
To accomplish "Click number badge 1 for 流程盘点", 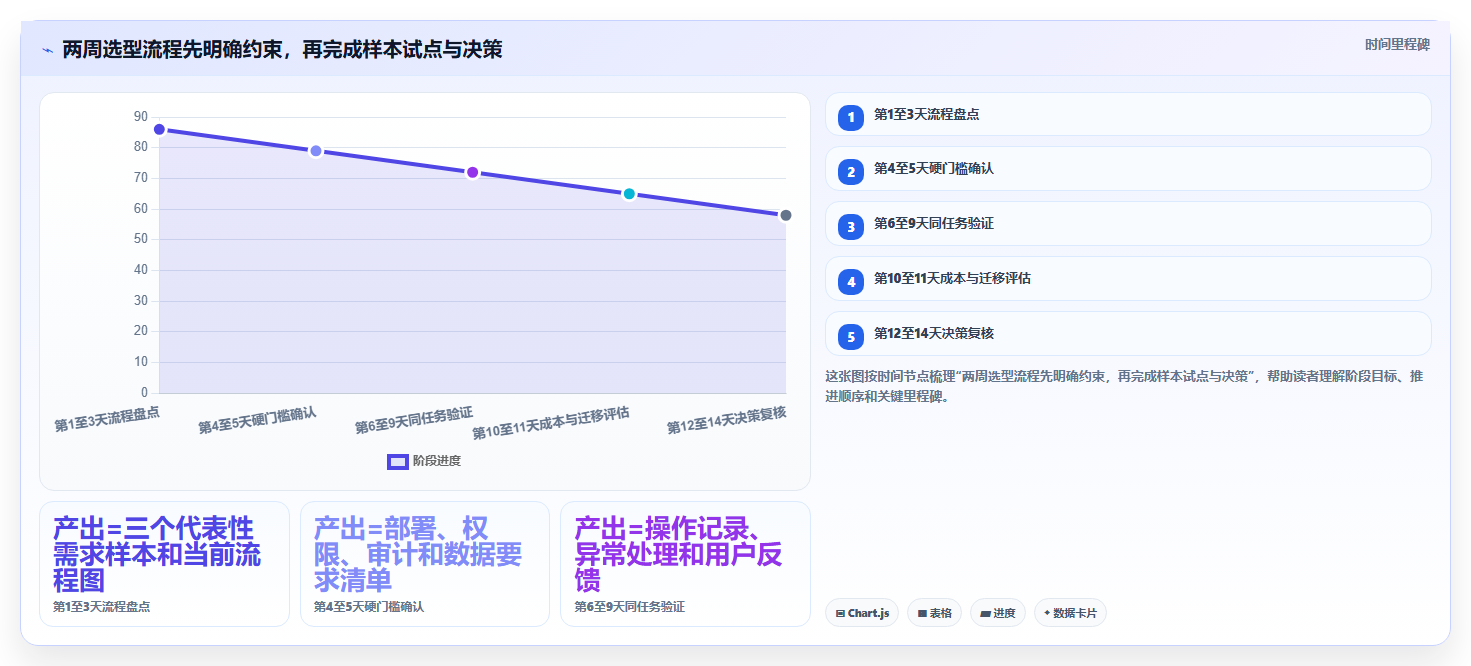I will [851, 117].
